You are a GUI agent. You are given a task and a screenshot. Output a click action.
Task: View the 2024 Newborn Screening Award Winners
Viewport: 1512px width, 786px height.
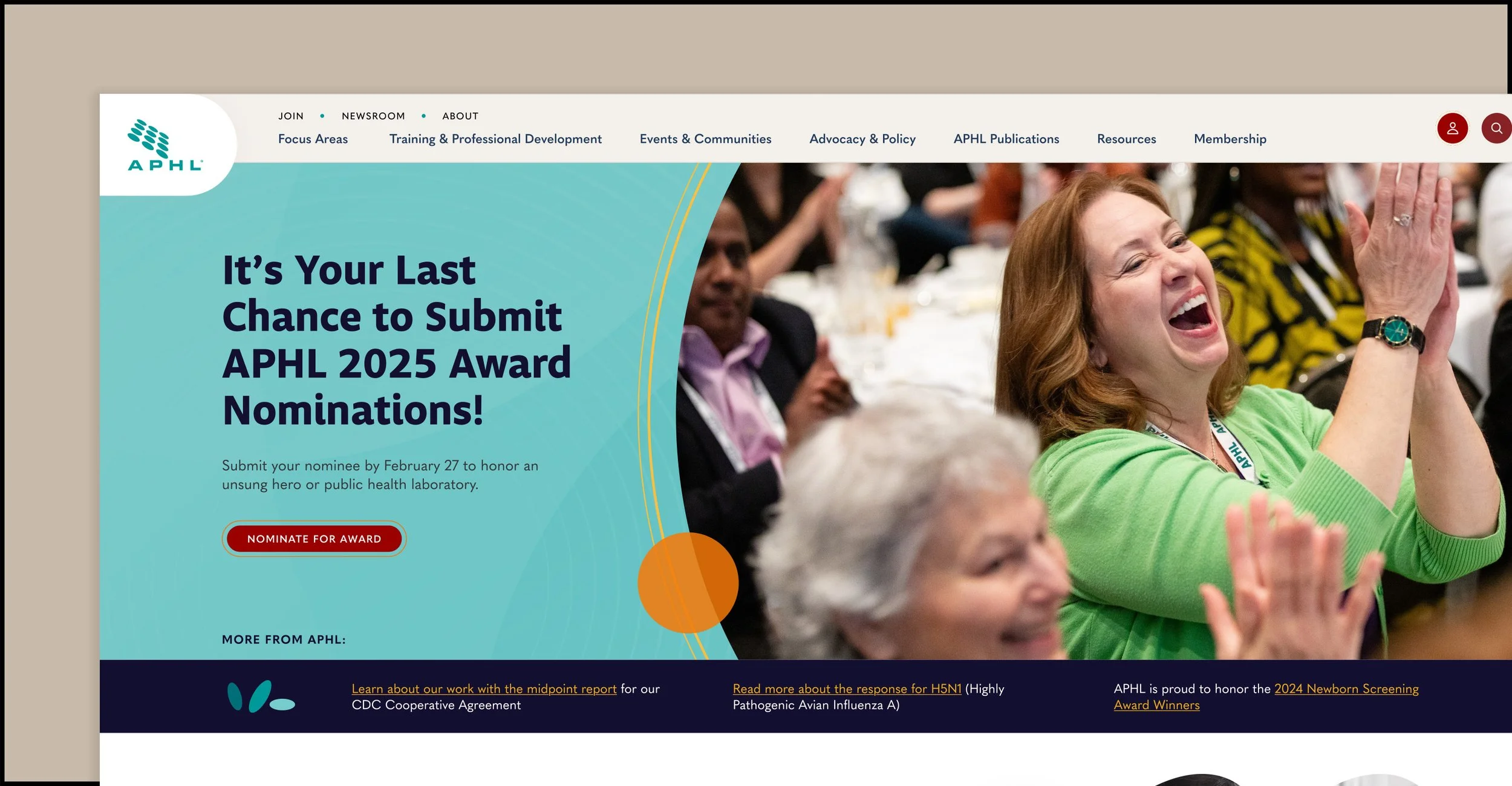click(x=1346, y=689)
